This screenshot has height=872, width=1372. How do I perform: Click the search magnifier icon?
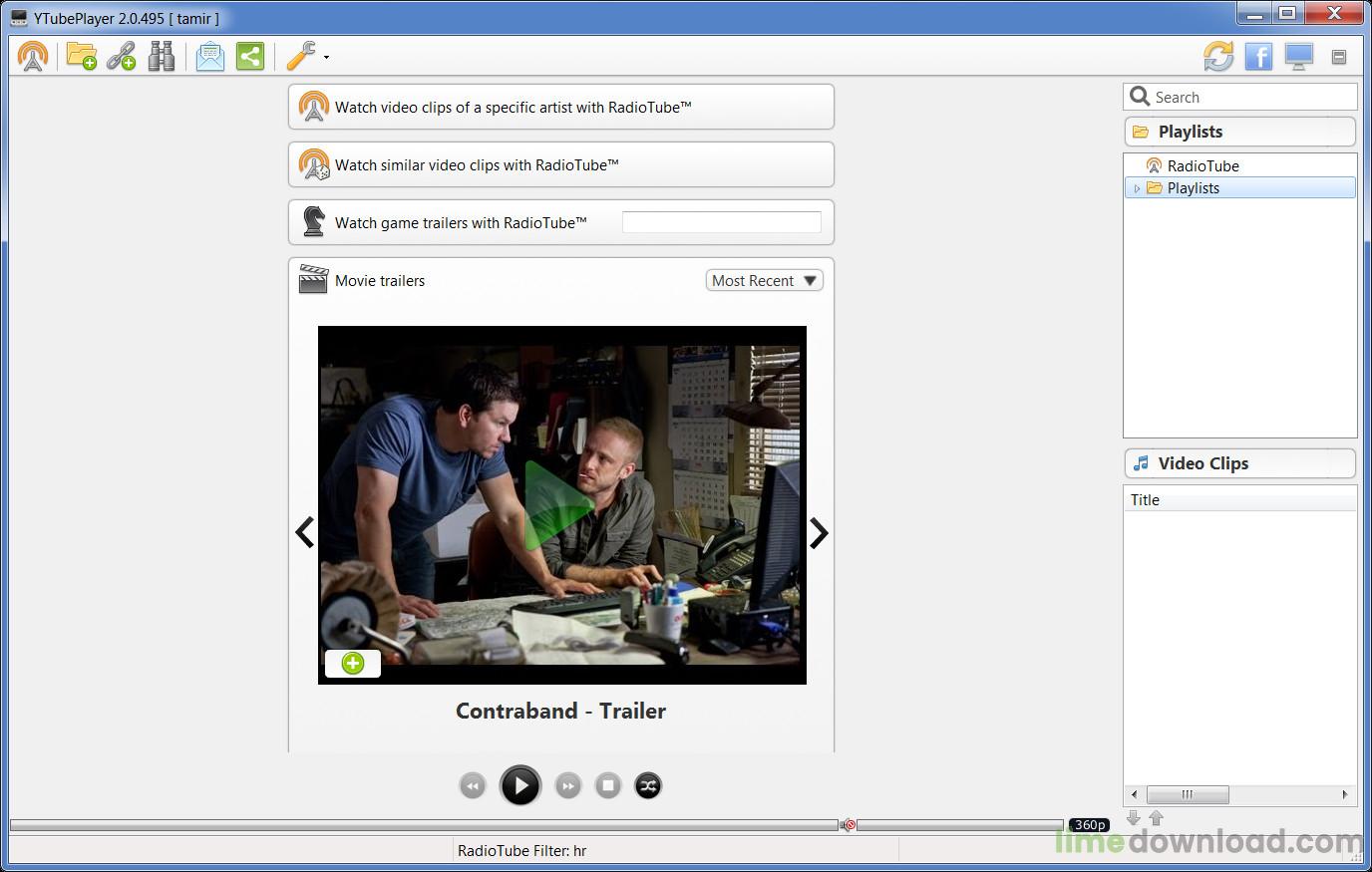pos(1140,96)
